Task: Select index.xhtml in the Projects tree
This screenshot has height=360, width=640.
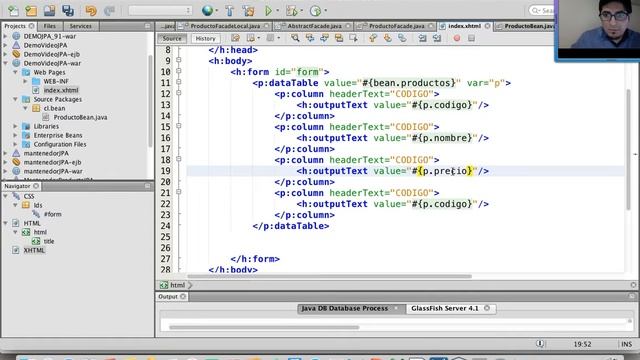Action: 61,90
